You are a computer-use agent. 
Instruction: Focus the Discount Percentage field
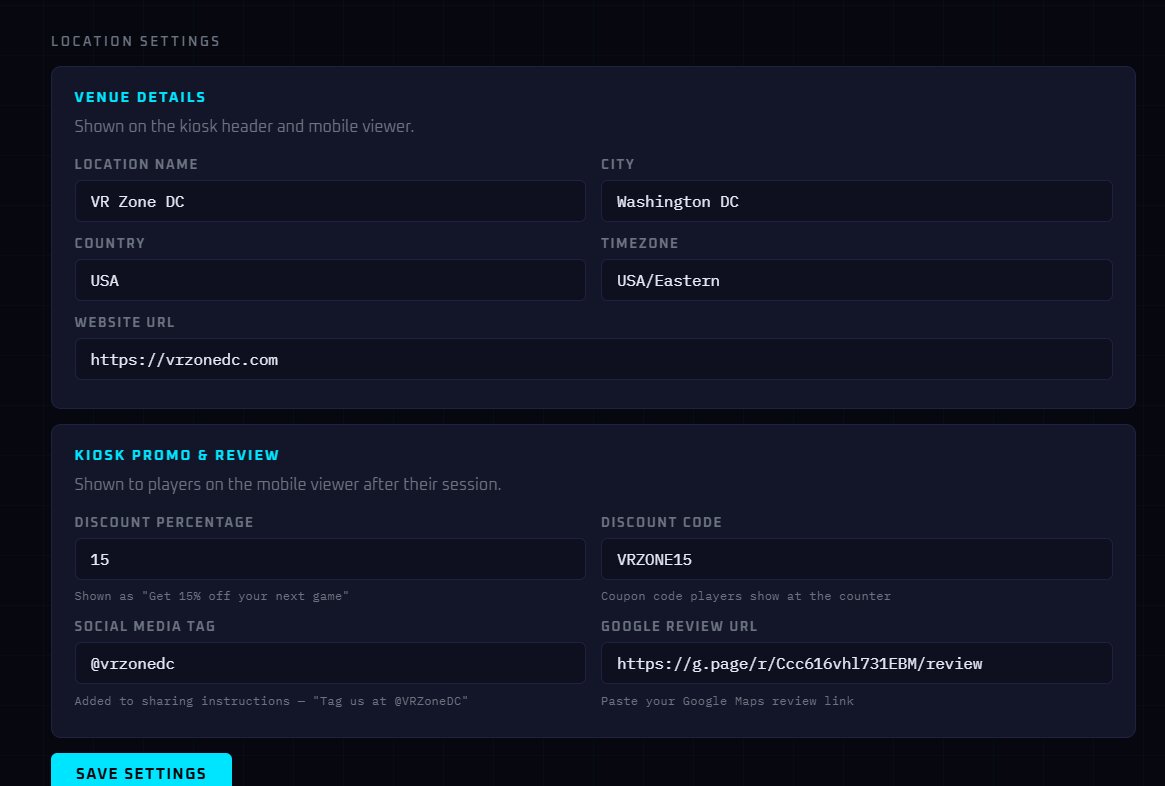tap(330, 558)
